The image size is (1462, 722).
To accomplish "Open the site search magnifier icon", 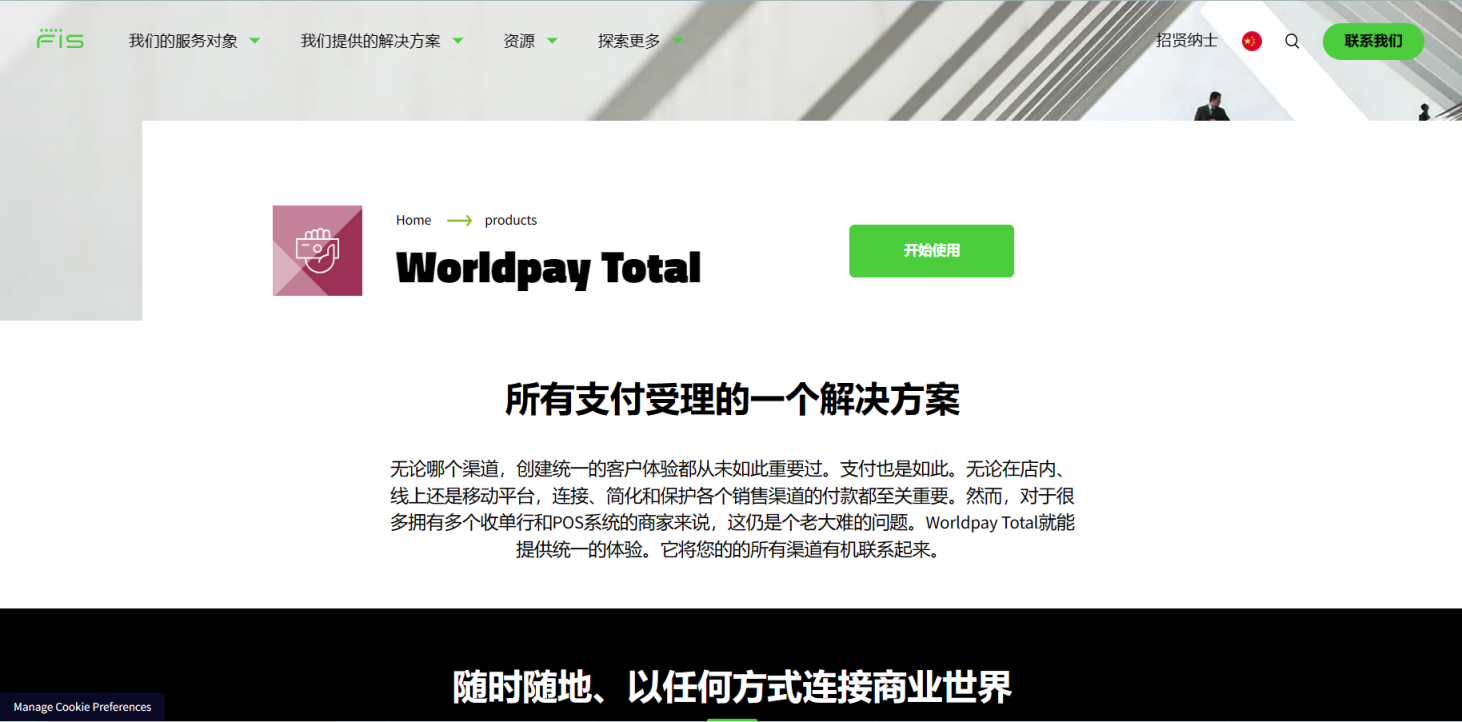I will [x=1292, y=41].
